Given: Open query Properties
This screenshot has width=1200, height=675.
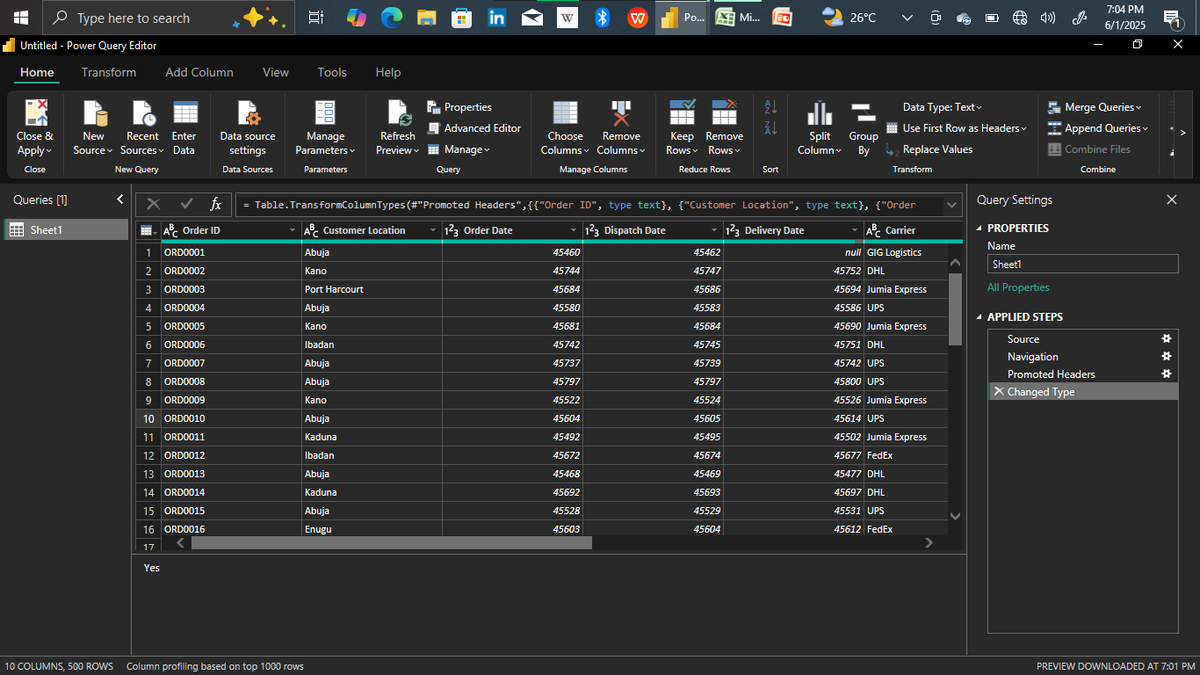Looking at the screenshot, I should click(x=460, y=107).
